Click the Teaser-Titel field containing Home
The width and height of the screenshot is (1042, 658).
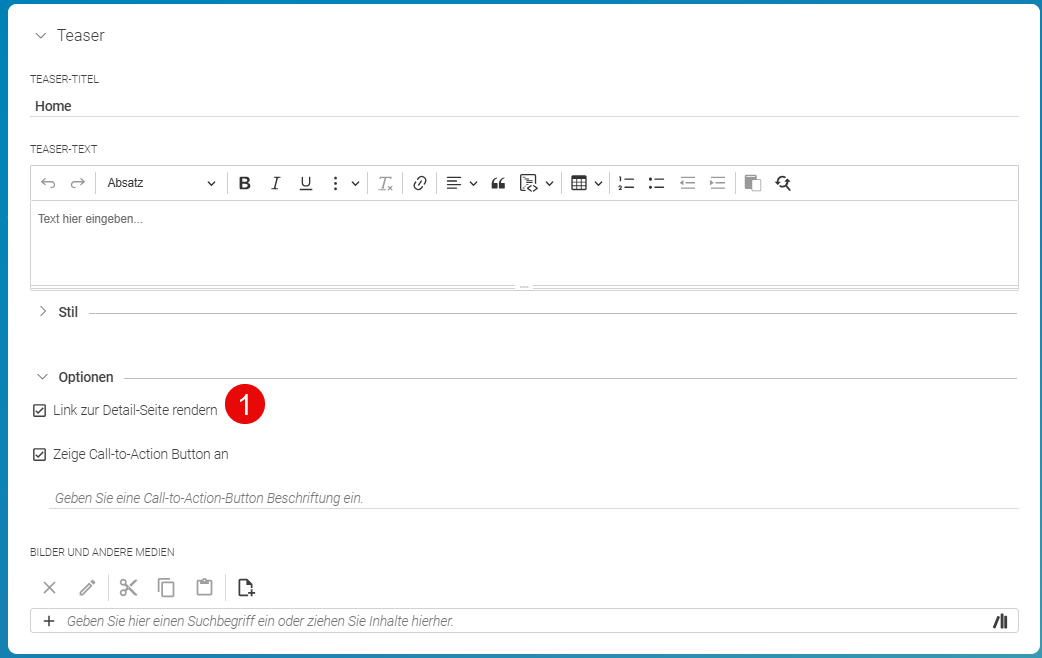[x=524, y=106]
